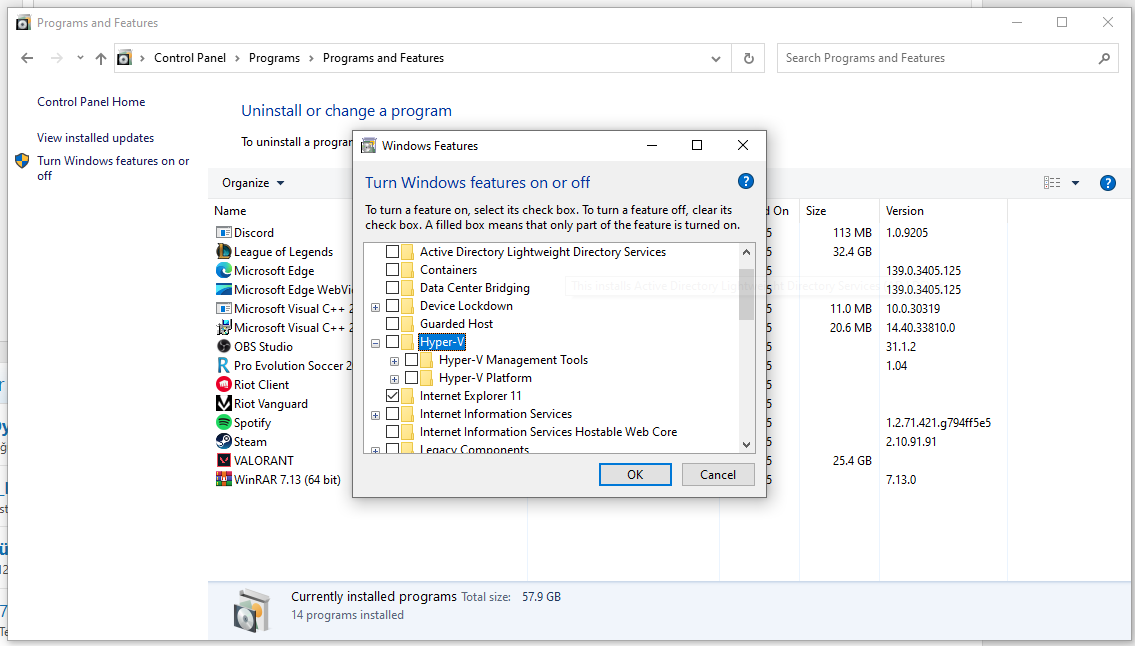Click the Microsoft Edge WebView icon
1135x646 pixels.
[224, 289]
